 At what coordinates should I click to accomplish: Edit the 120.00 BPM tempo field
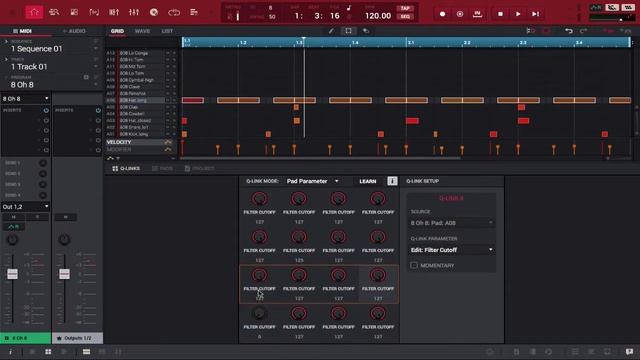pyautogui.click(x=378, y=16)
